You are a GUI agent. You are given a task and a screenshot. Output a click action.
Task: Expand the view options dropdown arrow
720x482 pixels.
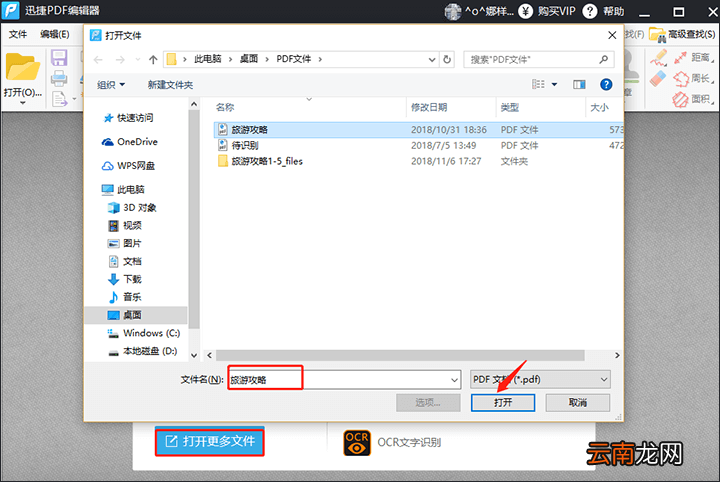554,84
